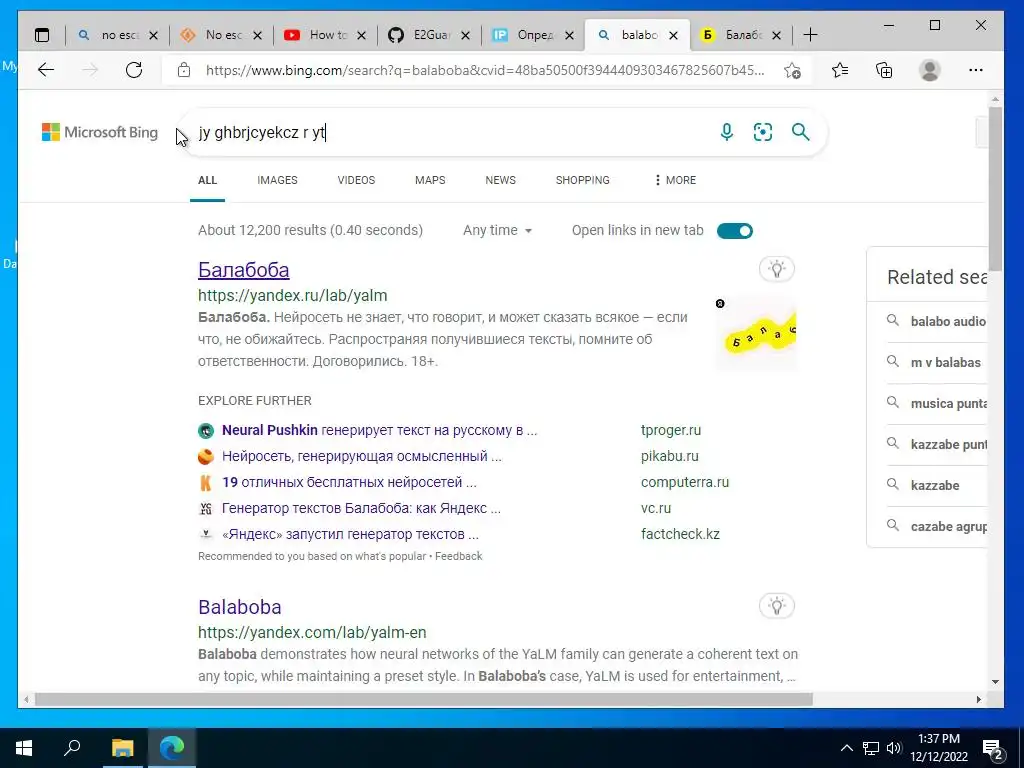Close the GitHub E2Guar tab

click(466, 35)
